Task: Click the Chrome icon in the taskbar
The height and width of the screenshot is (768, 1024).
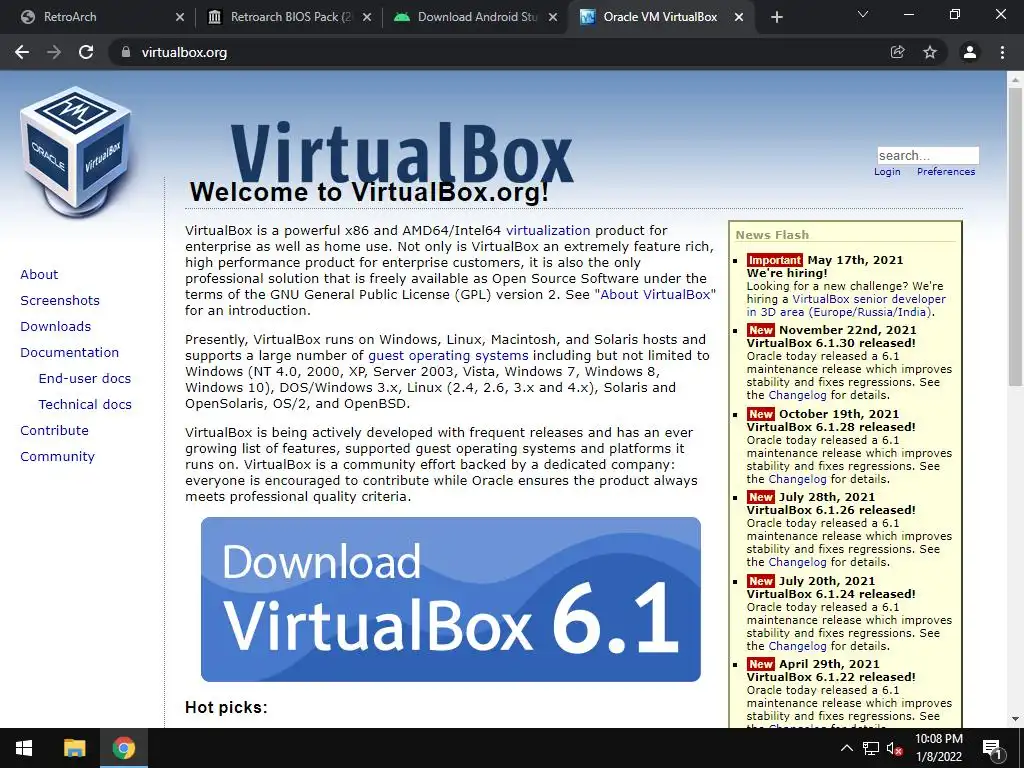Action: [x=123, y=748]
